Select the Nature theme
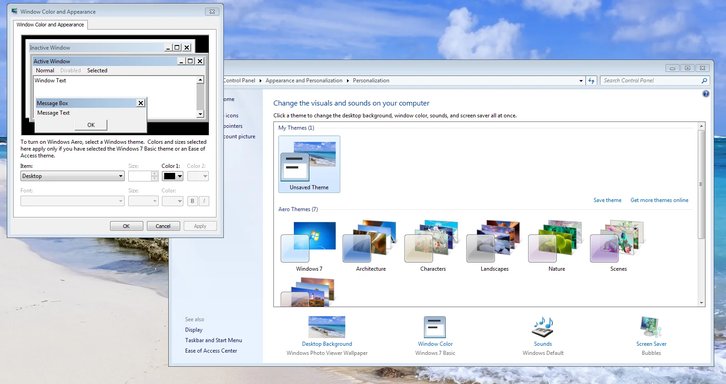The image size is (726, 384). 556,246
